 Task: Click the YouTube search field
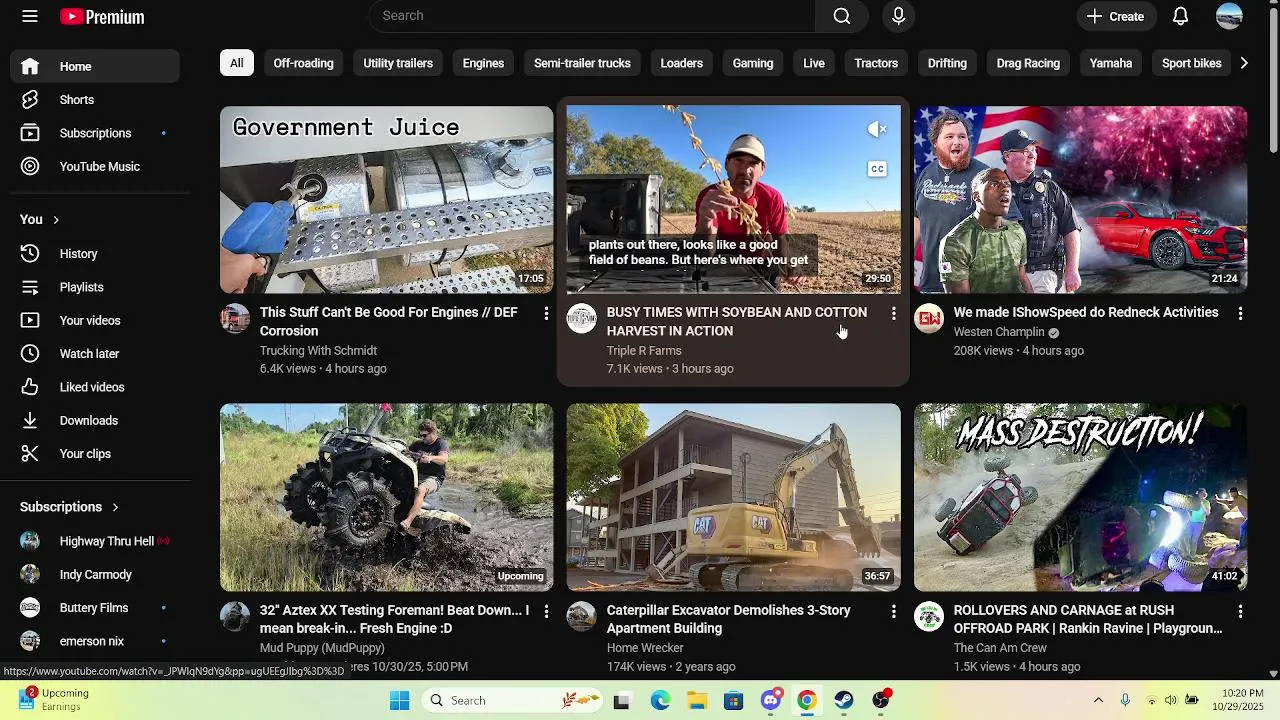[x=592, y=16]
